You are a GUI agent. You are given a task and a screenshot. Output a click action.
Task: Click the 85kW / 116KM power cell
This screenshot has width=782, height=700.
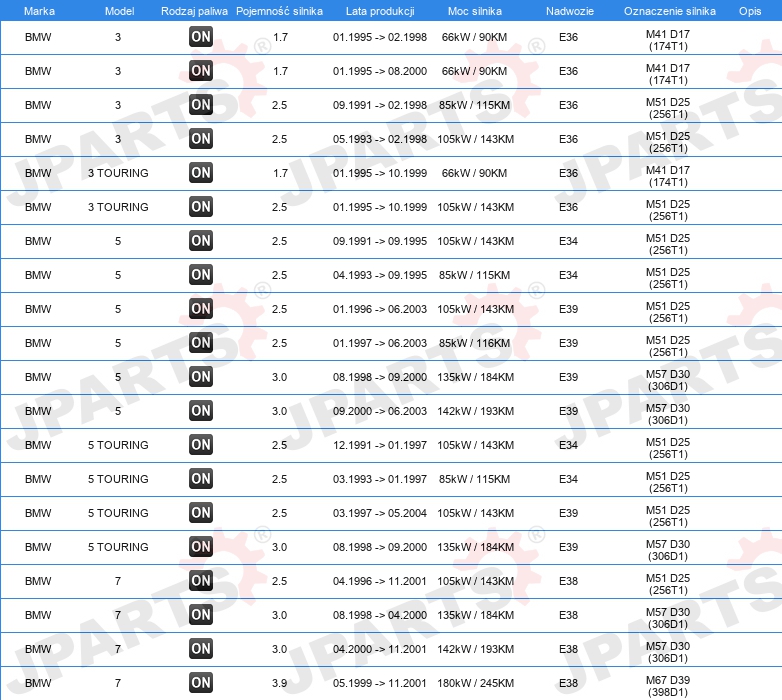[x=474, y=343]
